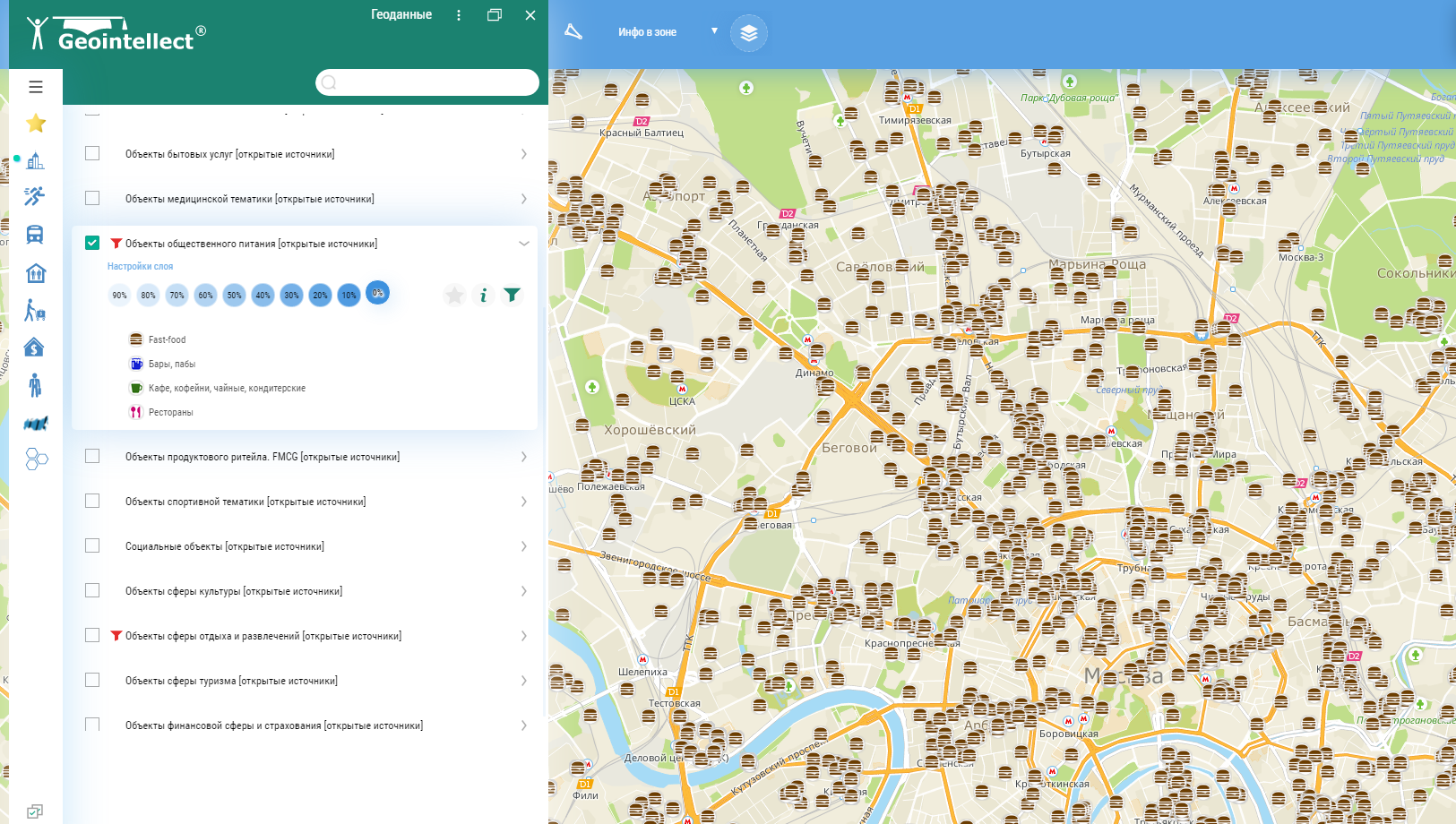Select the crowd of people sidebar icon
The image size is (1456, 824).
click(36, 423)
